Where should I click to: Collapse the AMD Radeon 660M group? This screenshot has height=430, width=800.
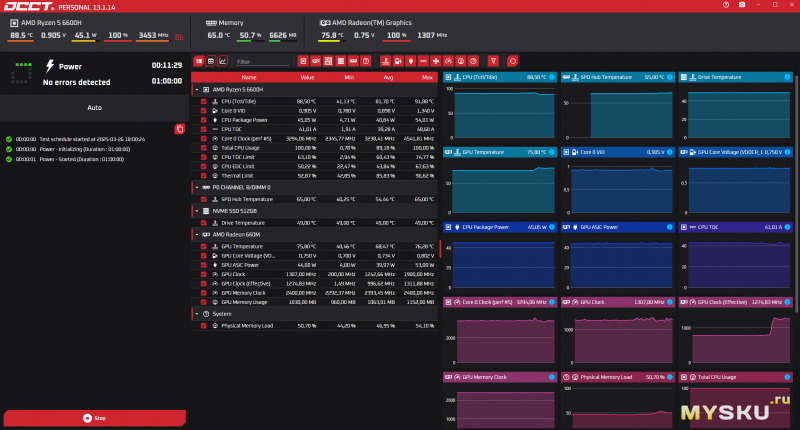[197, 235]
